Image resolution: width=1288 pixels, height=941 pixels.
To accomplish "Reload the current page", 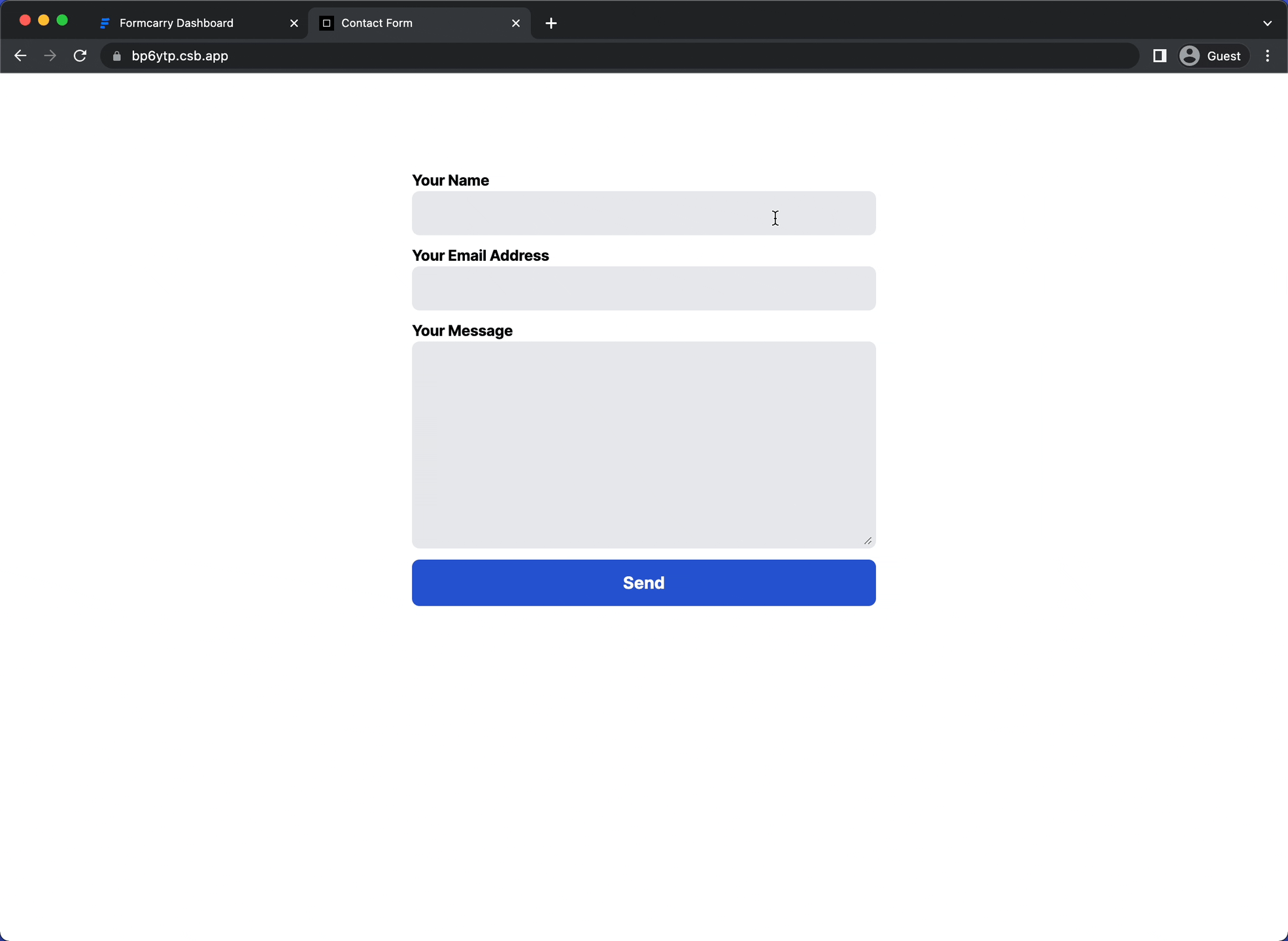I will pyautogui.click(x=80, y=56).
